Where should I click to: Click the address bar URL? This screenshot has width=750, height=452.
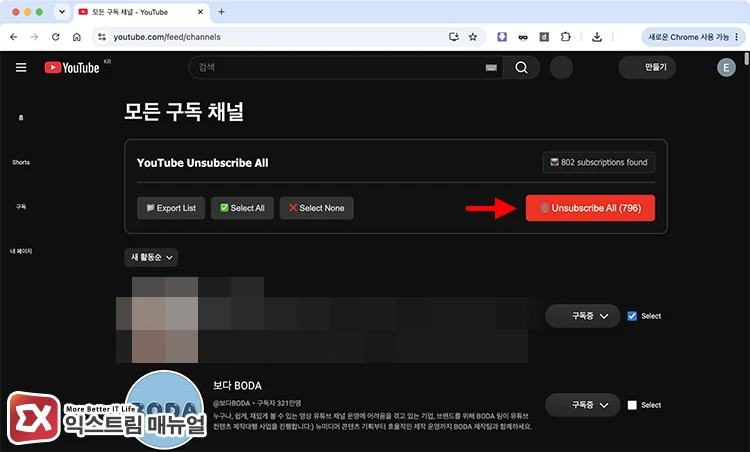click(x=166, y=37)
